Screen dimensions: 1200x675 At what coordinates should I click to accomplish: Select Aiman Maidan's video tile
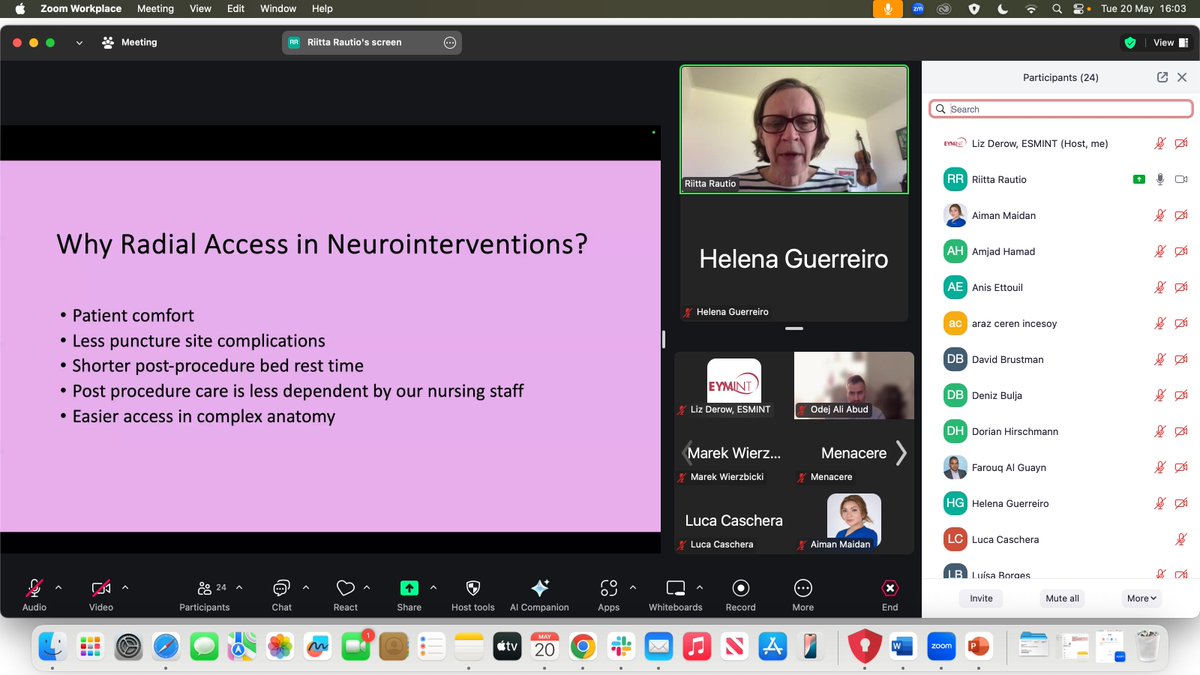tap(854, 521)
